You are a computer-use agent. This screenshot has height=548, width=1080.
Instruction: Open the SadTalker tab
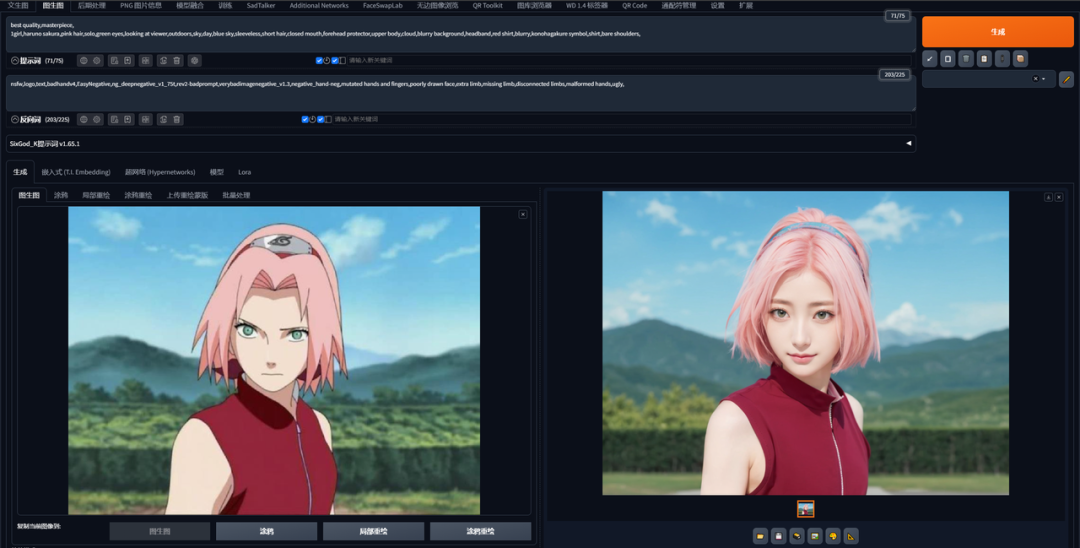click(x=261, y=6)
